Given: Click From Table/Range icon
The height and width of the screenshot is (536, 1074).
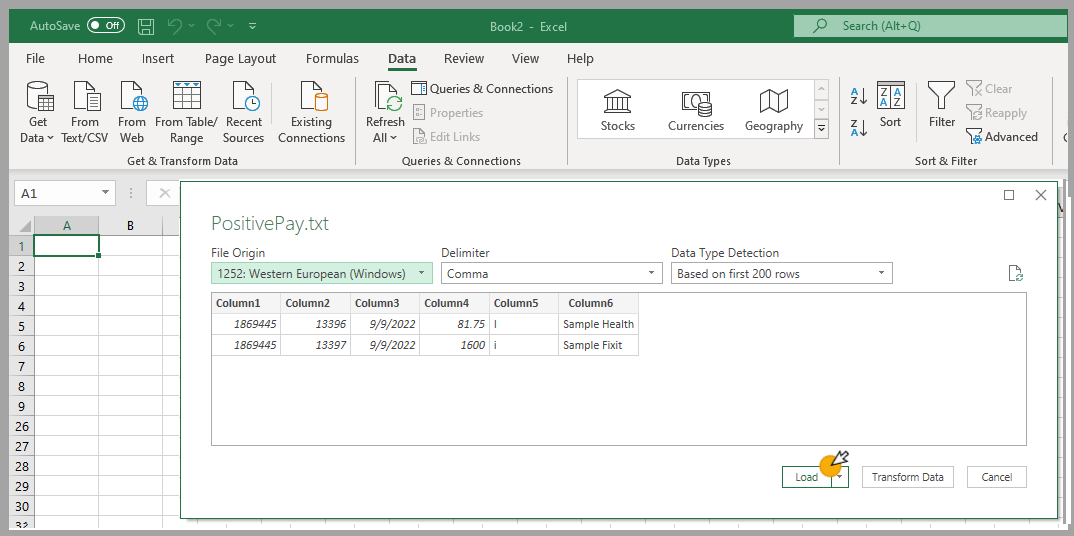Looking at the screenshot, I should click(186, 113).
